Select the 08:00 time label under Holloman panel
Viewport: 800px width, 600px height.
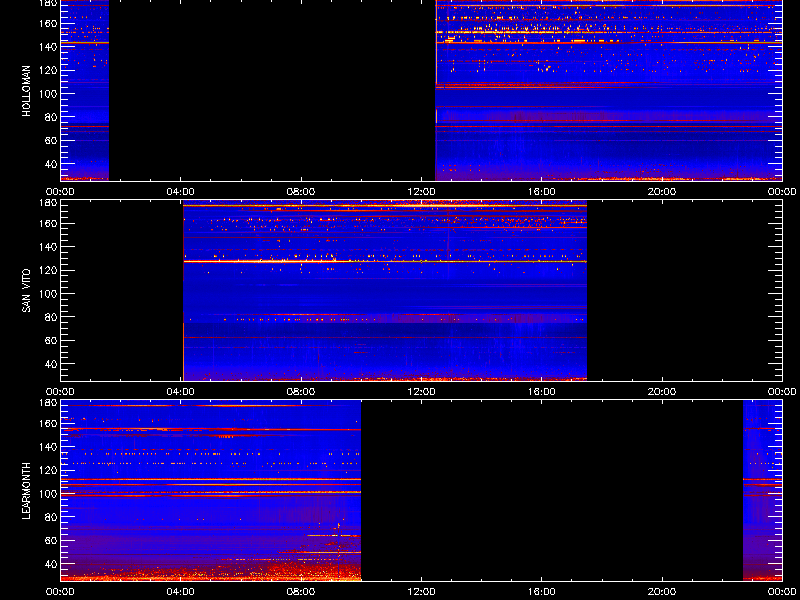pos(301,192)
